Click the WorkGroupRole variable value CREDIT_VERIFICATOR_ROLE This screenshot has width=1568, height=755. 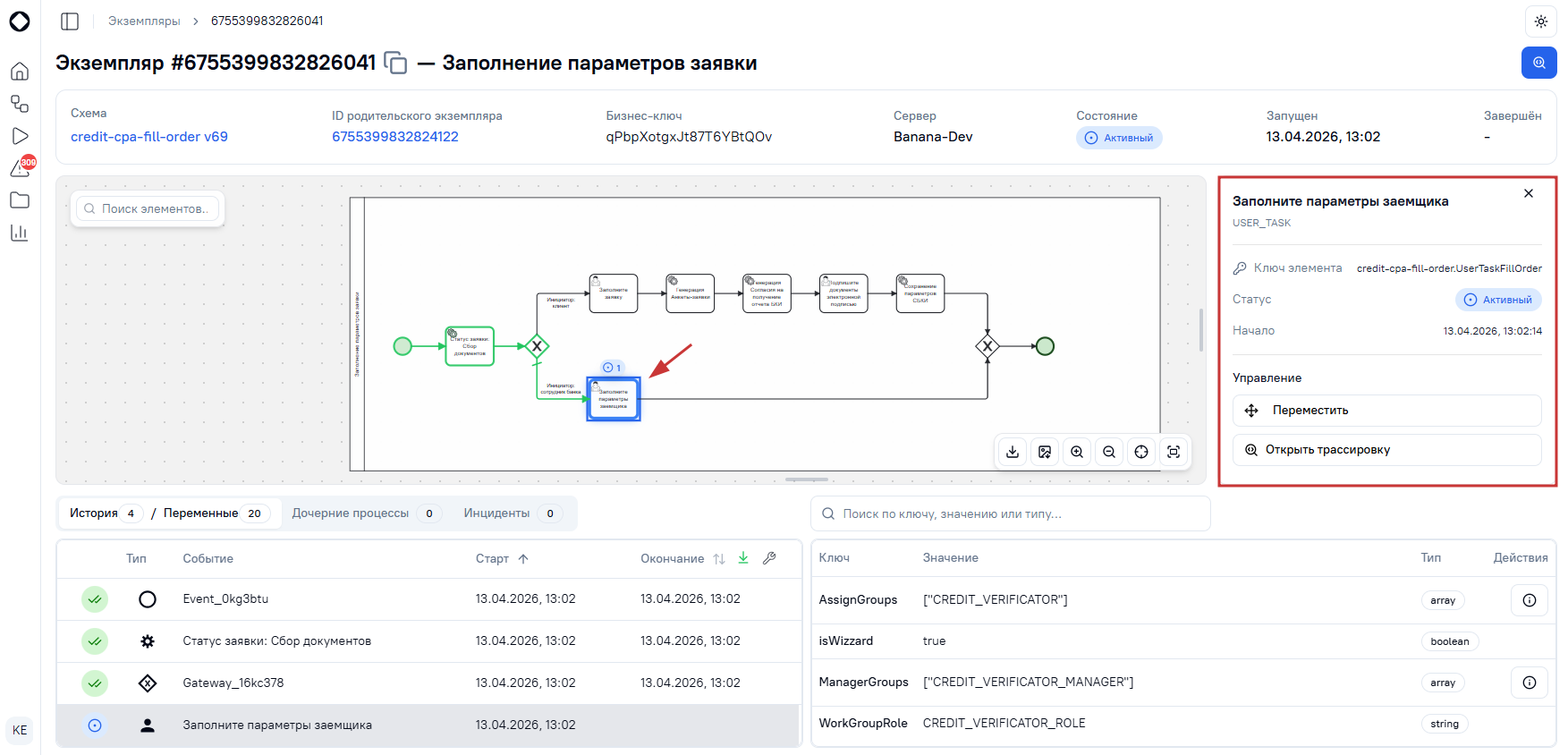coord(1004,723)
